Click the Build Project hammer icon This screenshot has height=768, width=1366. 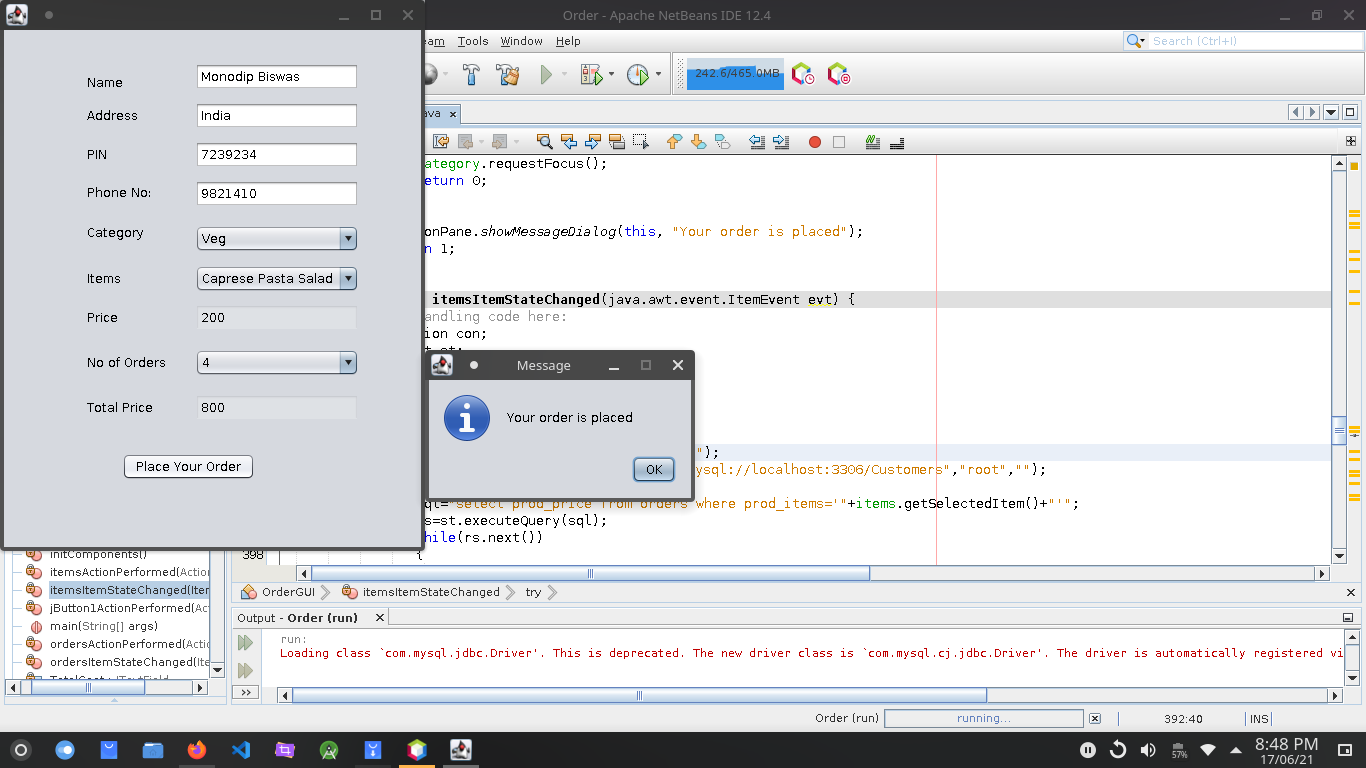[472, 74]
